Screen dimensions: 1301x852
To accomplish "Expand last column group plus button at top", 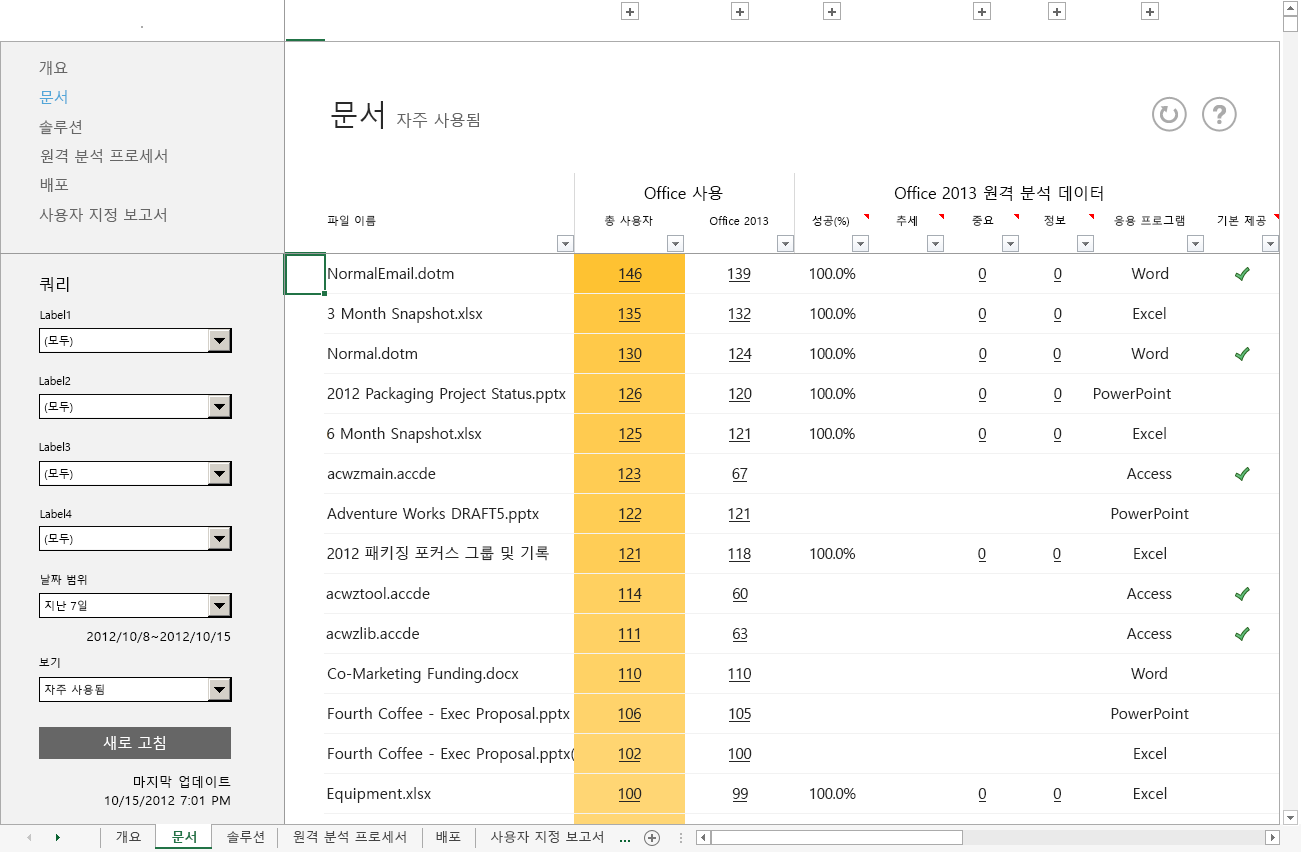I will coord(1150,11).
